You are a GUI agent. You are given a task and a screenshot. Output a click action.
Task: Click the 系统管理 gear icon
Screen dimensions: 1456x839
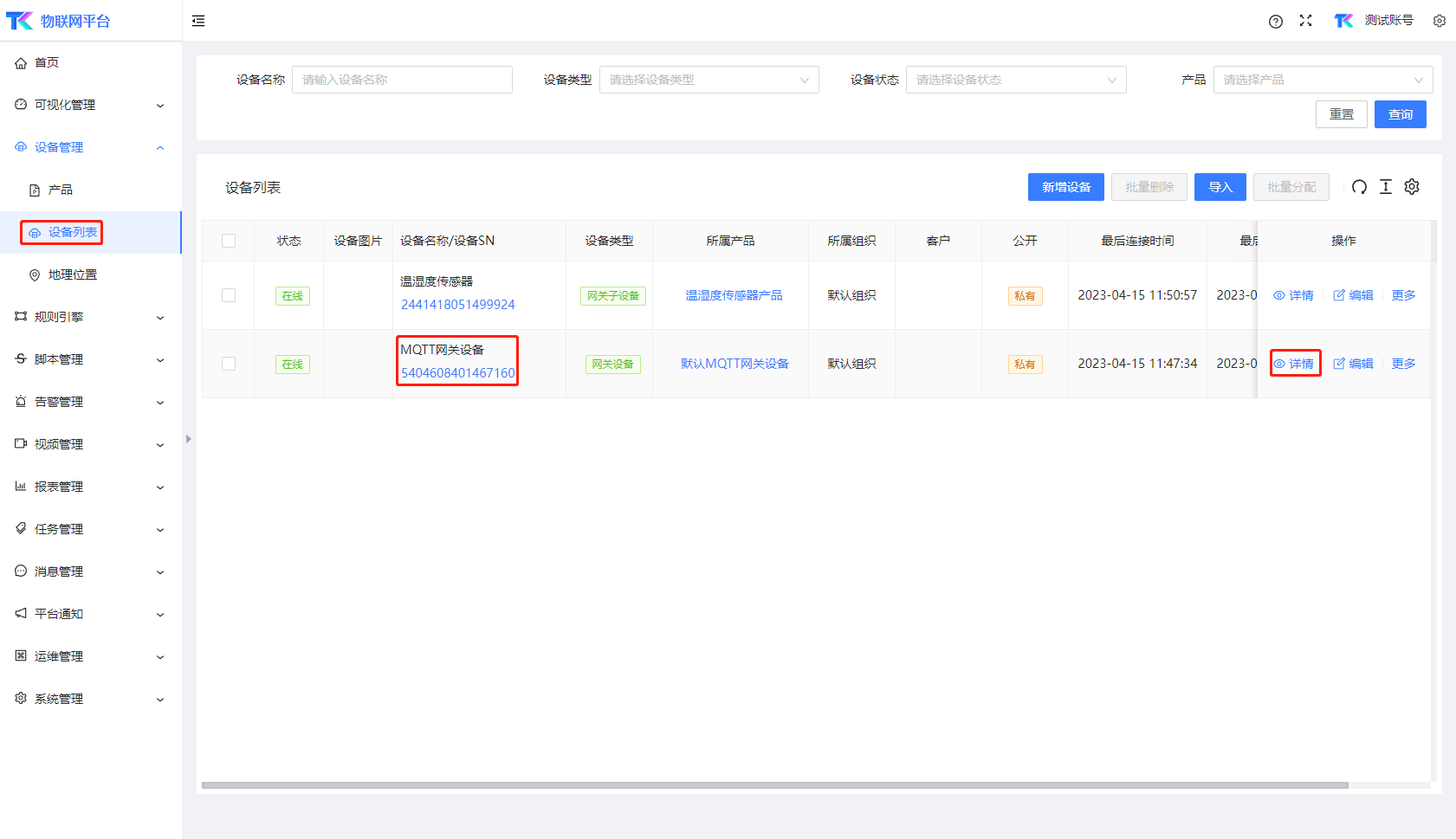coord(21,699)
